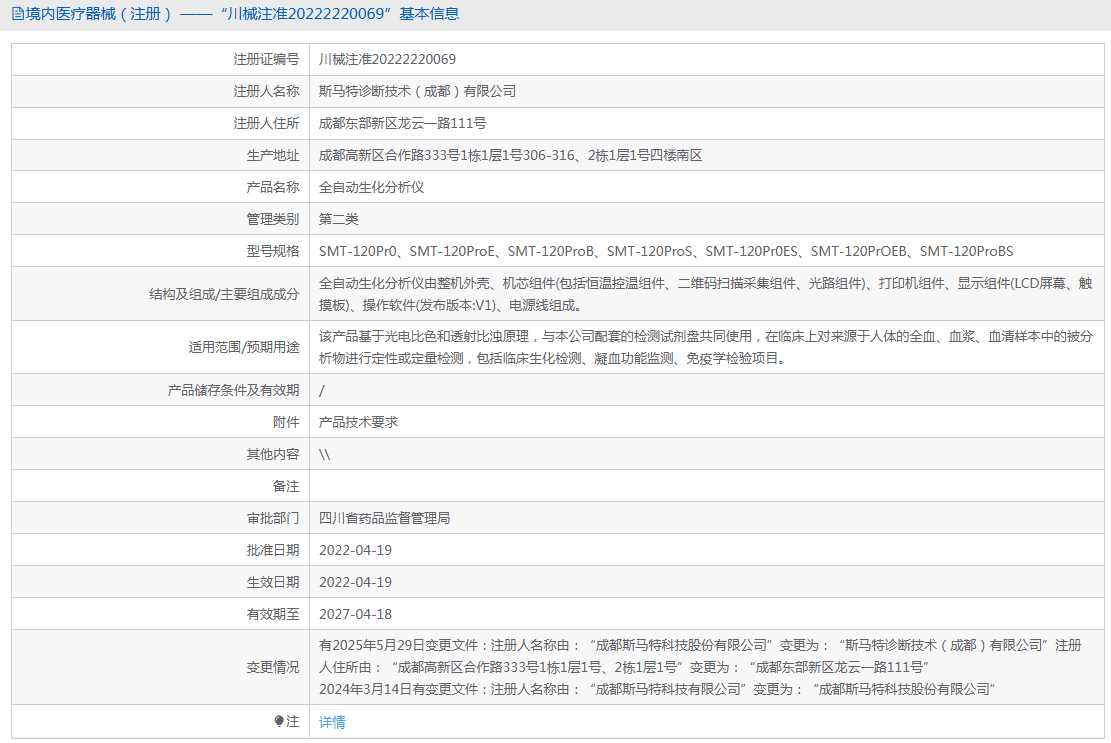This screenshot has width=1111, height=743.
Task: Open the 详情 link in the 注 row
Action: (x=332, y=722)
